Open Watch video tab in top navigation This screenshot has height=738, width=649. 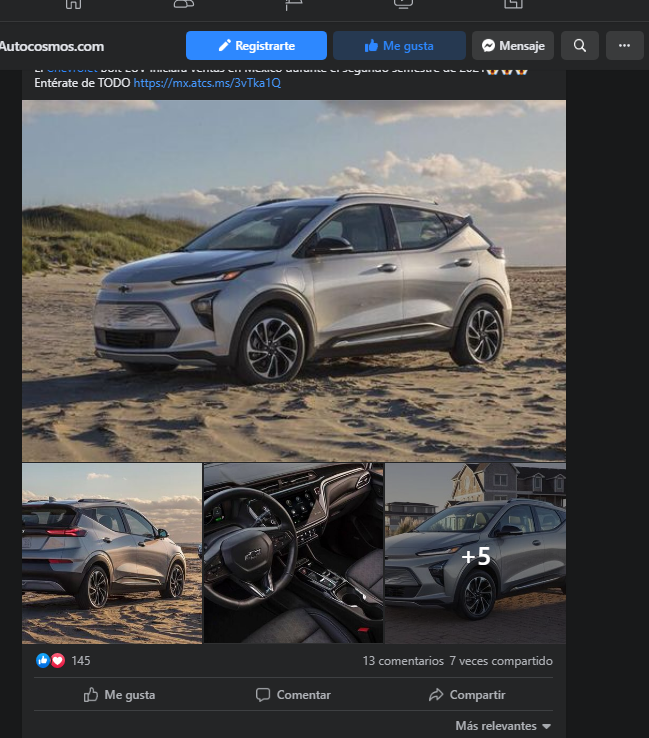403,4
